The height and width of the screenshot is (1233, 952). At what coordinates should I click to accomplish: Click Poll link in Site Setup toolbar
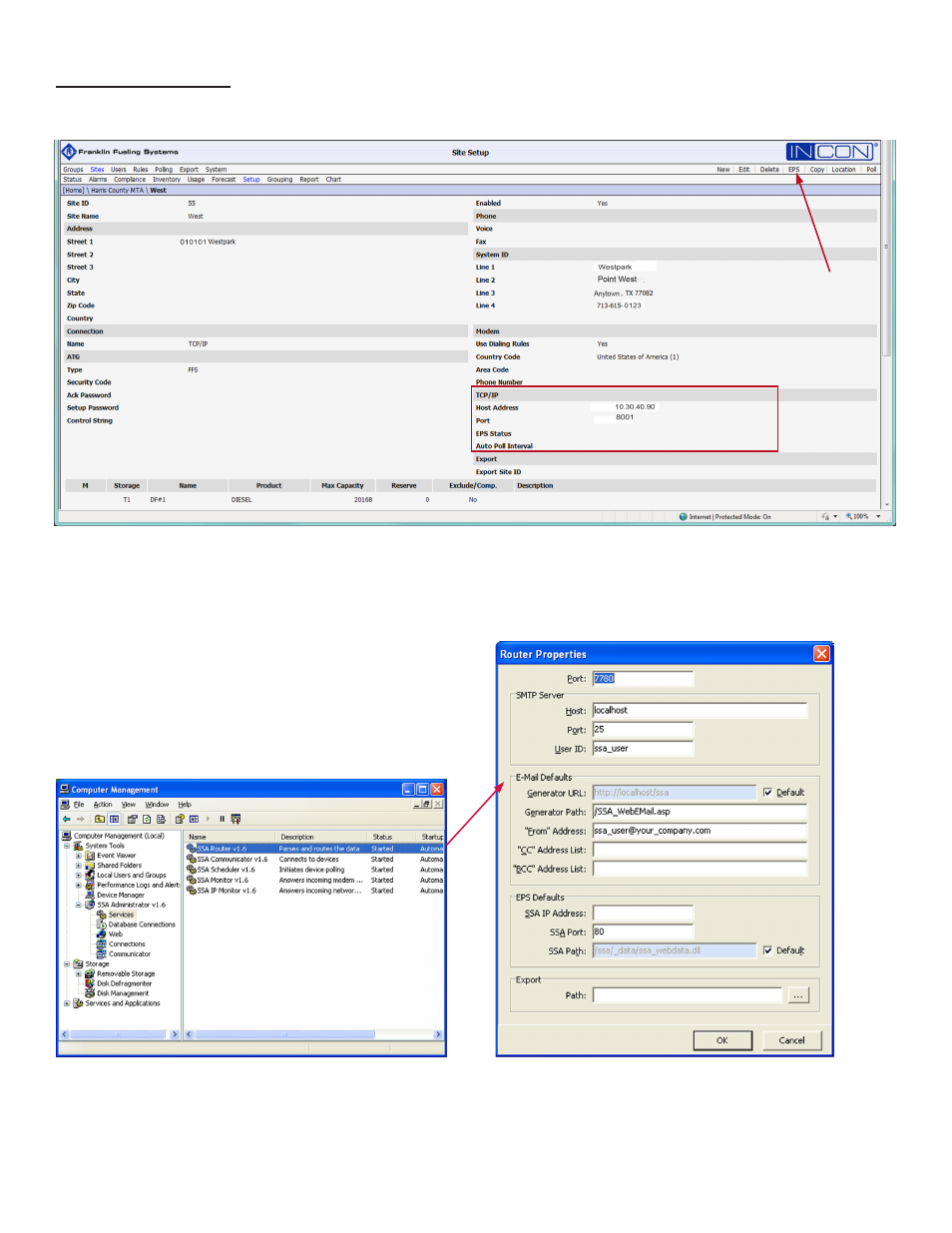871,170
